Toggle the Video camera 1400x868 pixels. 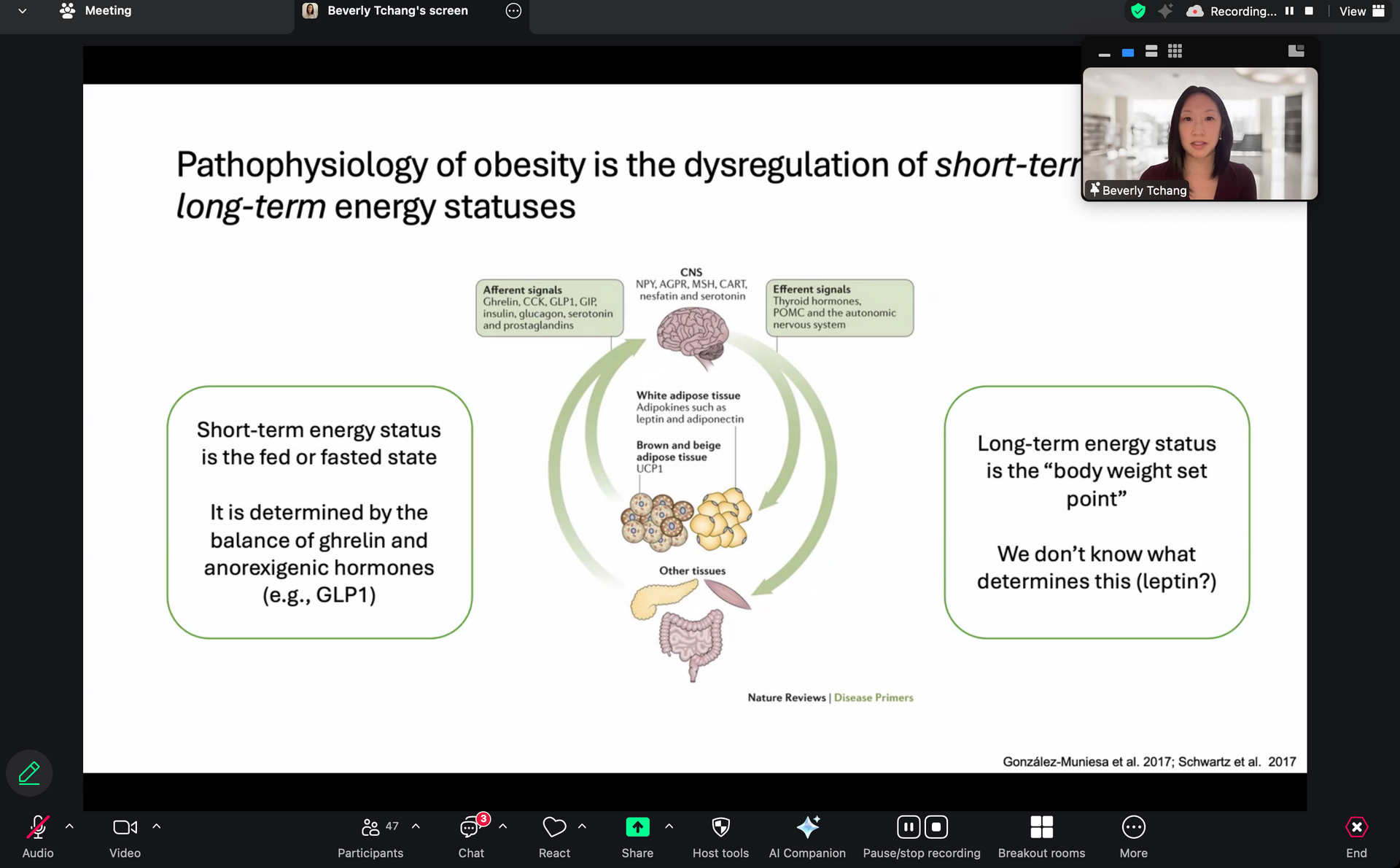[125, 827]
